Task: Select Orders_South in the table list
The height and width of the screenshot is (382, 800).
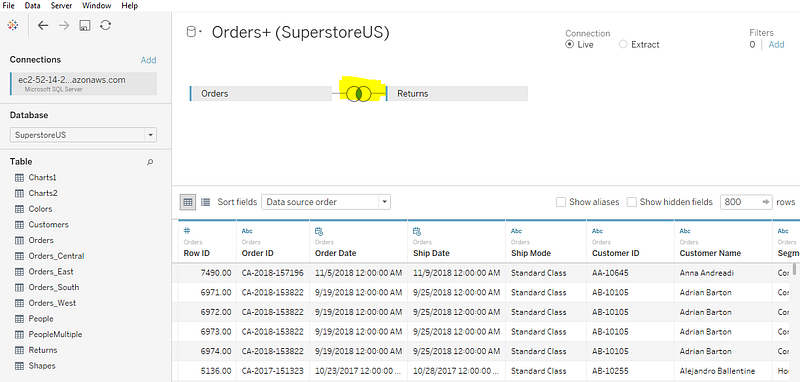Action: tap(54, 288)
